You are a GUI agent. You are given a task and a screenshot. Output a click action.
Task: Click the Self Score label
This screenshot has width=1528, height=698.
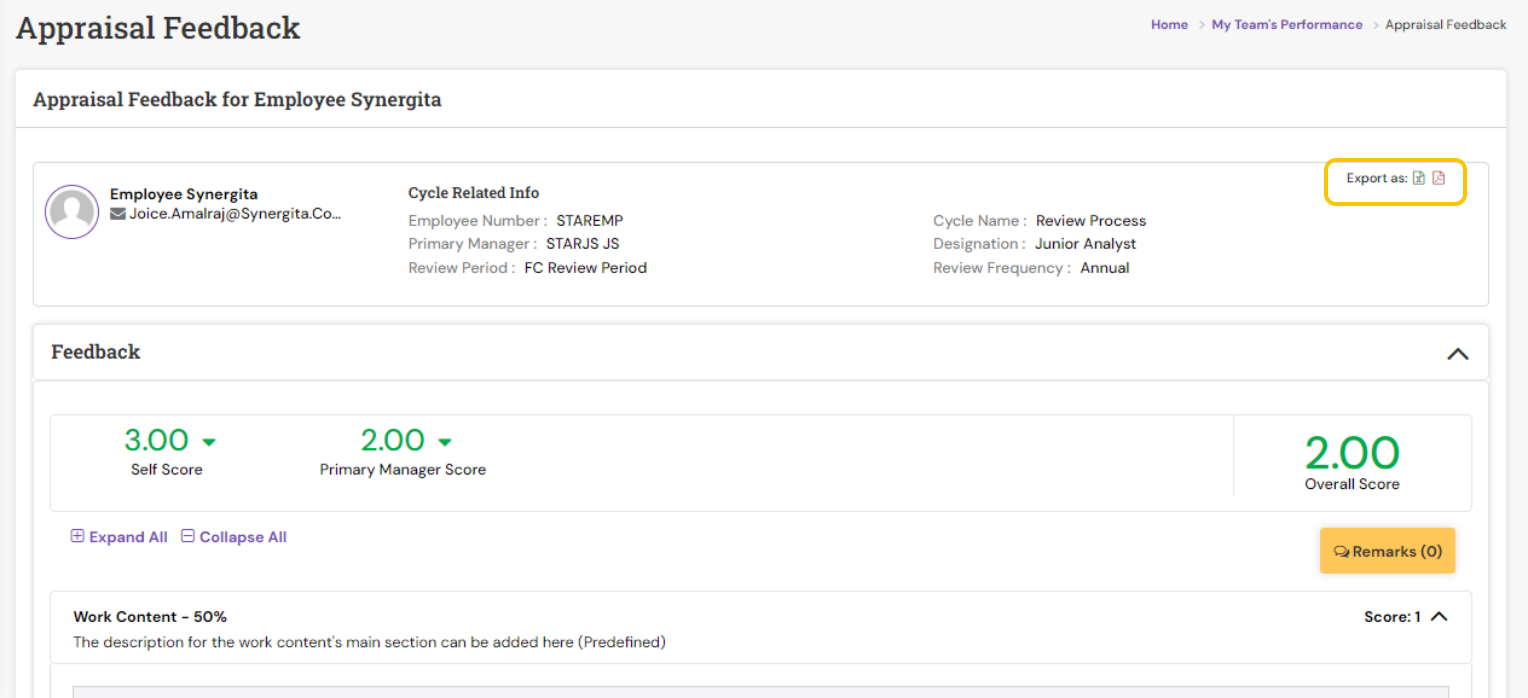(167, 469)
